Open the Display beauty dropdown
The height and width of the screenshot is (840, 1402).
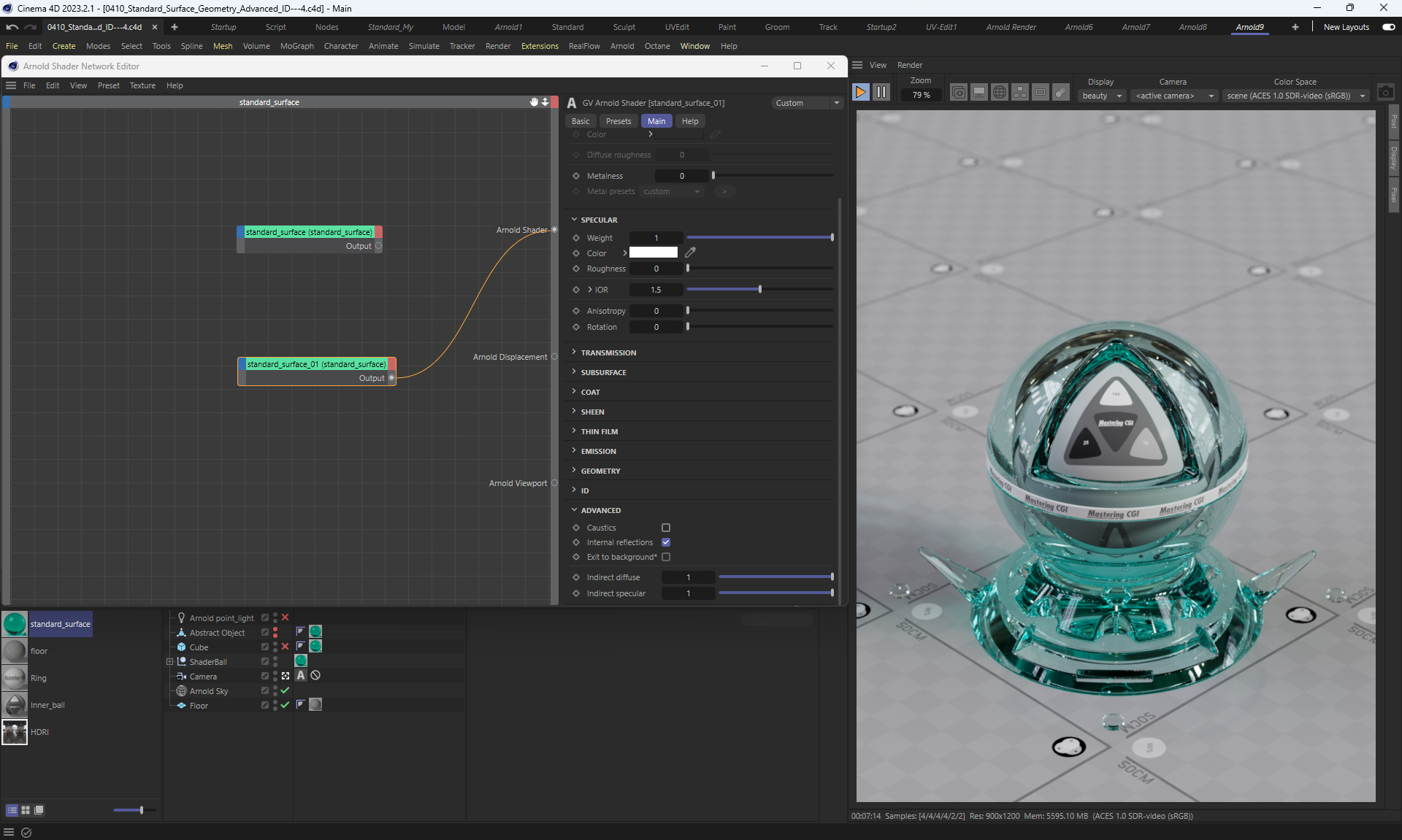pos(1101,96)
